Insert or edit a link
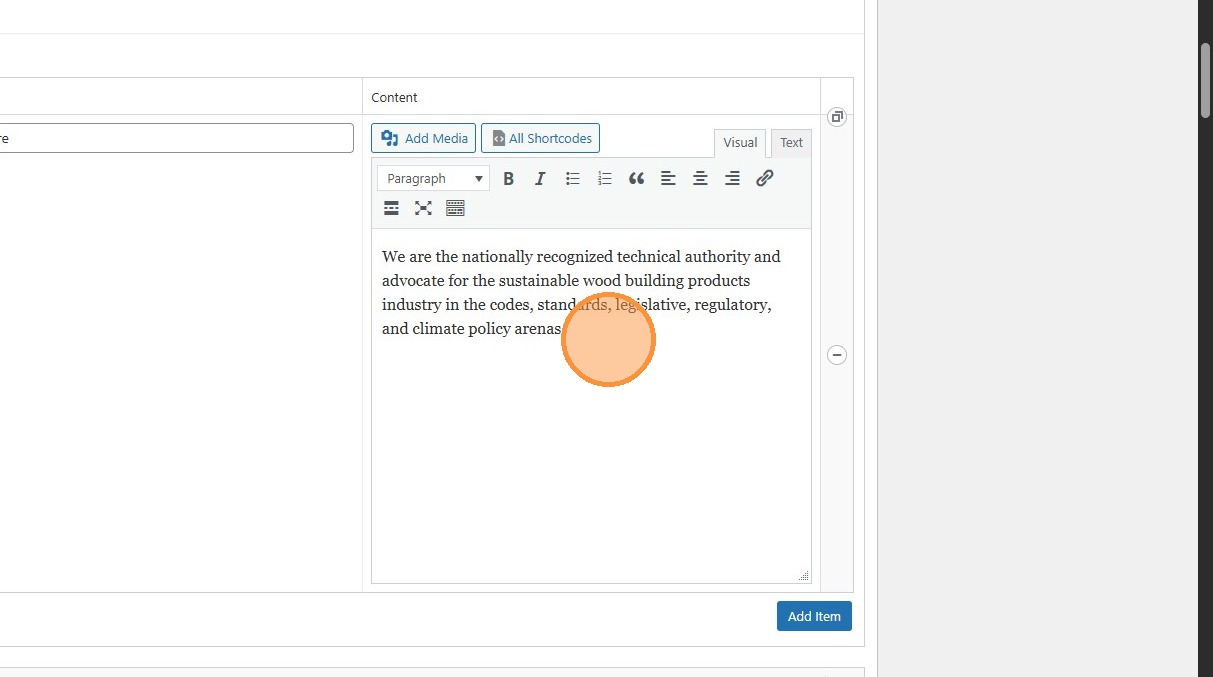1213x677 pixels. point(764,178)
